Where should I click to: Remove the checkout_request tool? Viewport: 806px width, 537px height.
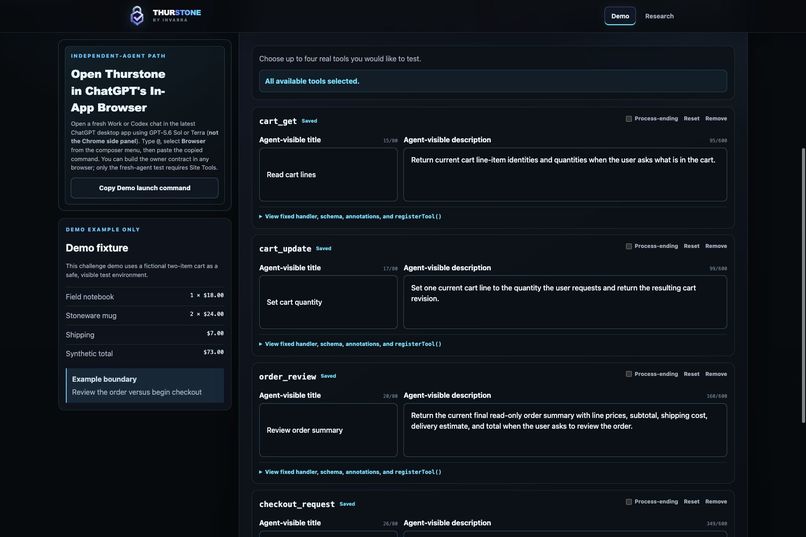click(x=716, y=502)
